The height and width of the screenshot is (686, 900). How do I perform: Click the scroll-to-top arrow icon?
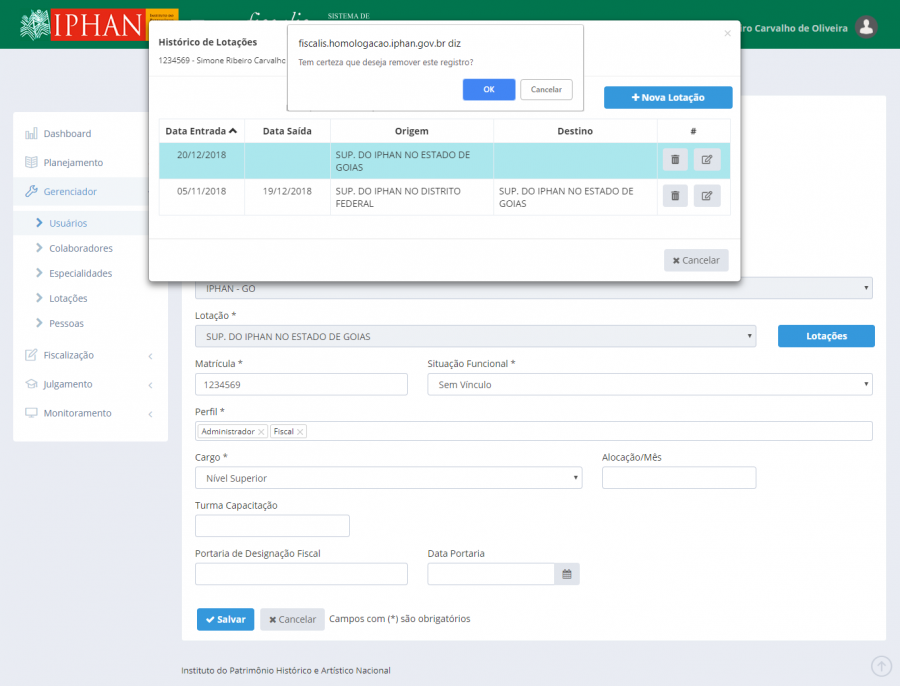coord(881,666)
